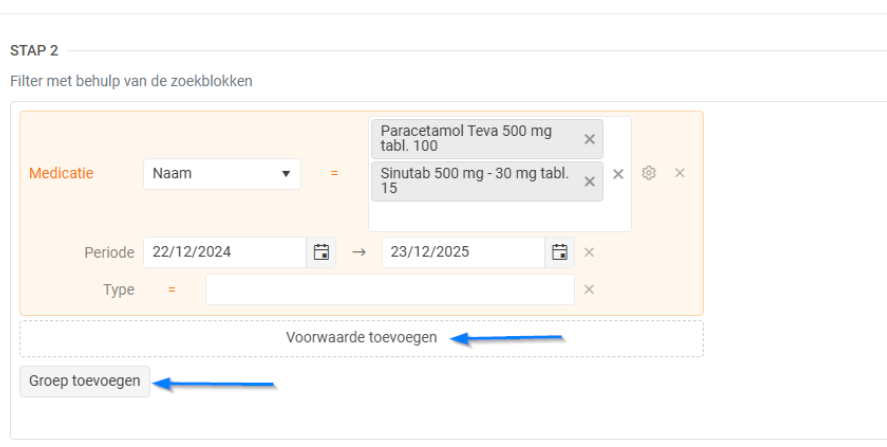Focus the Periode end date field
Viewport: 887px width, 447px height.
tap(463, 252)
